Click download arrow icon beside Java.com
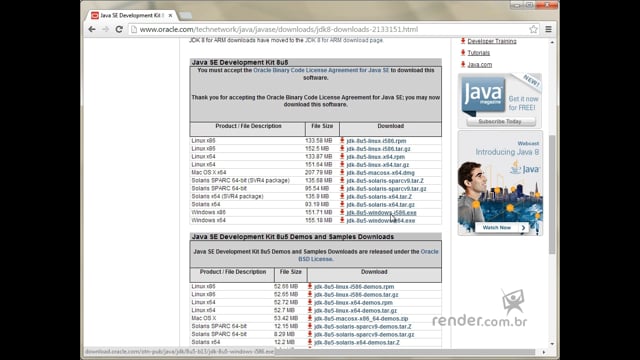Viewport: 640px width, 360px height. point(463,64)
